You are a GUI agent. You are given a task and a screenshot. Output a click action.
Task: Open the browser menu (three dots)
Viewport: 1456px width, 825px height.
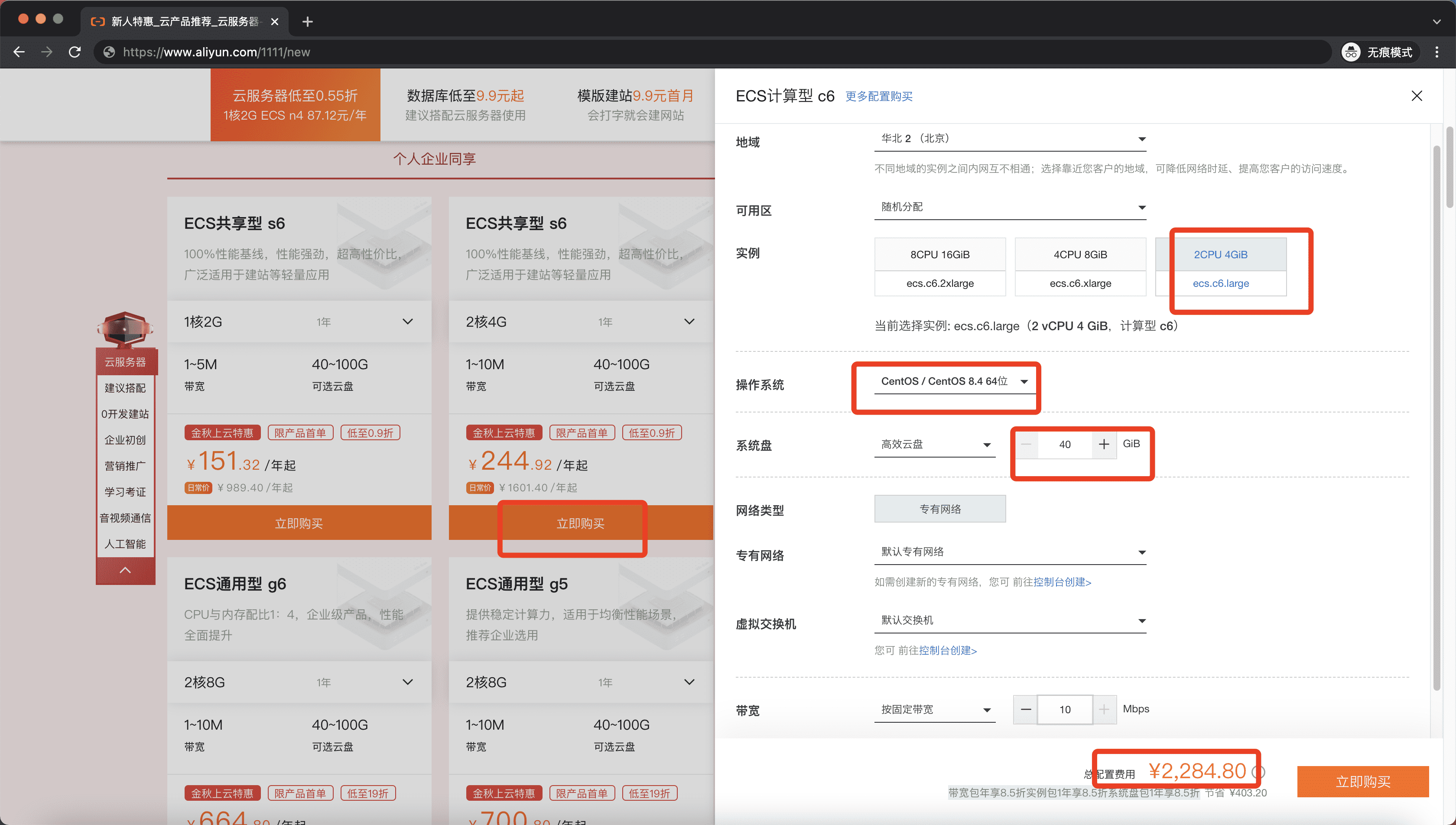pyautogui.click(x=1437, y=52)
